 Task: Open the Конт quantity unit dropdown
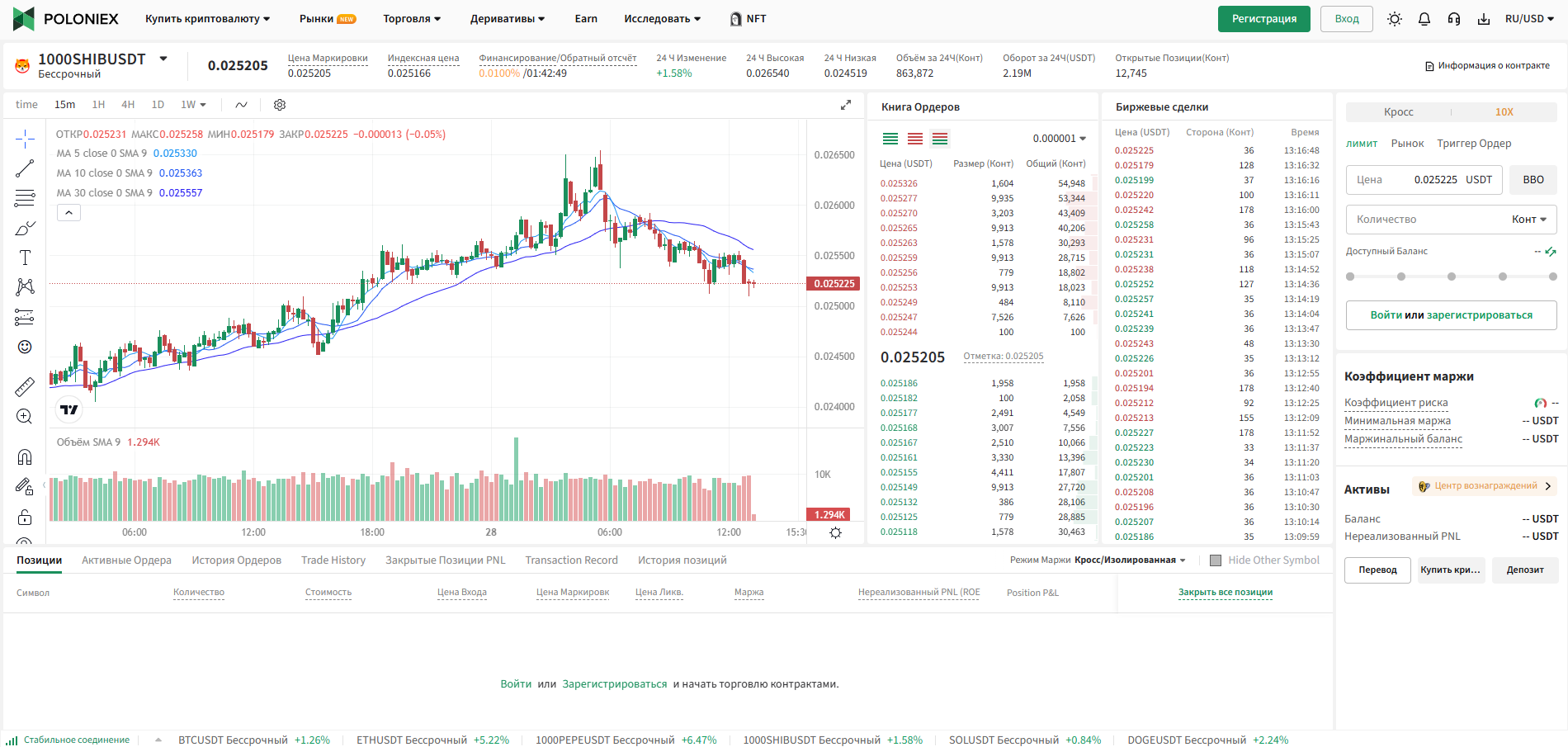click(x=1529, y=220)
